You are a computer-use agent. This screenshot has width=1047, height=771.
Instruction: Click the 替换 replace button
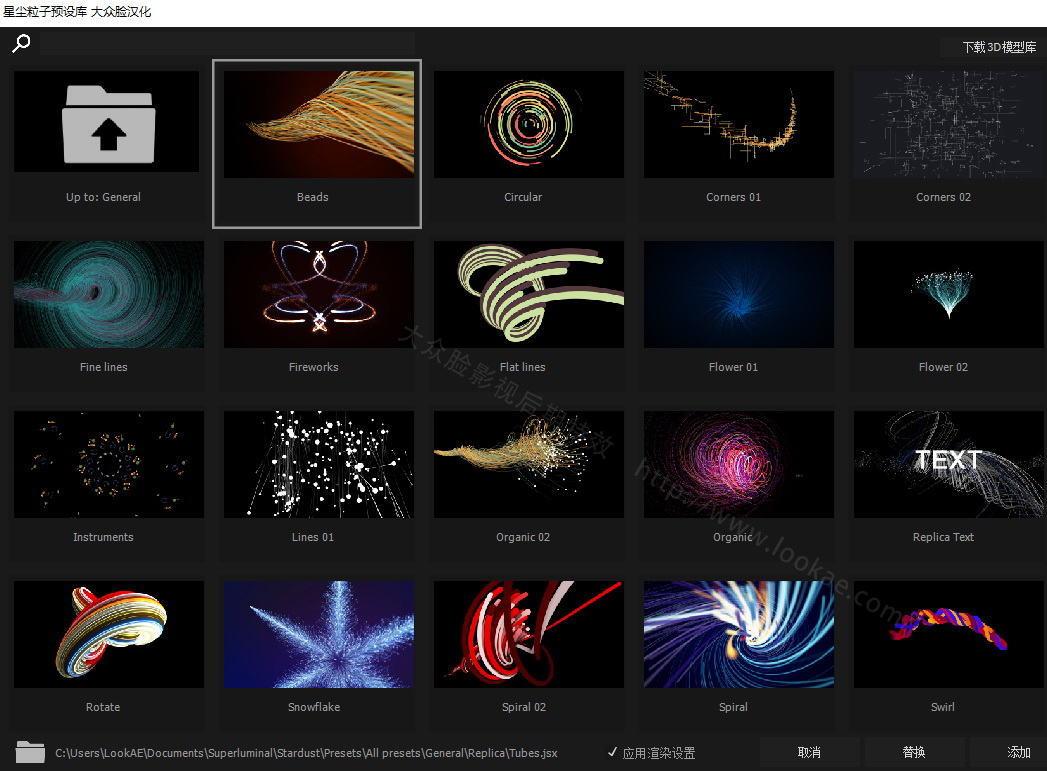(x=914, y=752)
